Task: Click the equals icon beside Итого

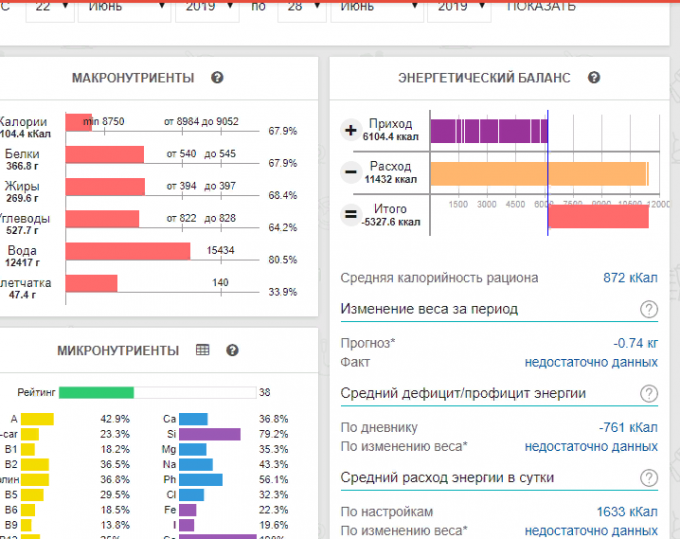Action: pos(351,214)
